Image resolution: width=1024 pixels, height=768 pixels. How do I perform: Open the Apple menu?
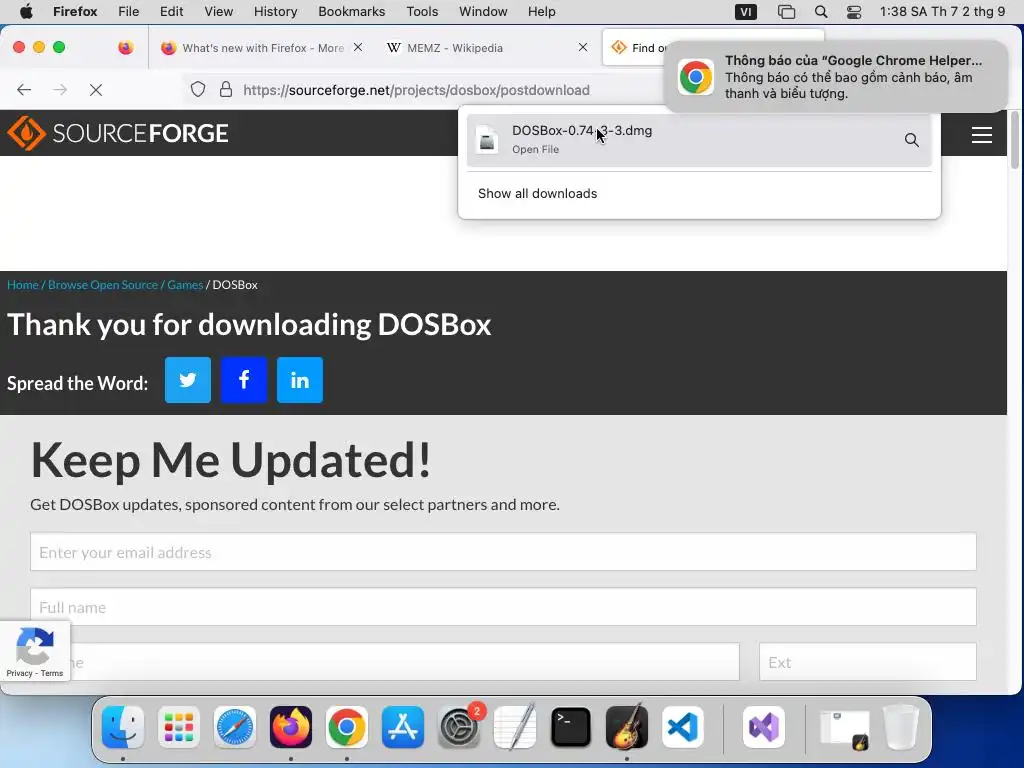click(x=26, y=12)
